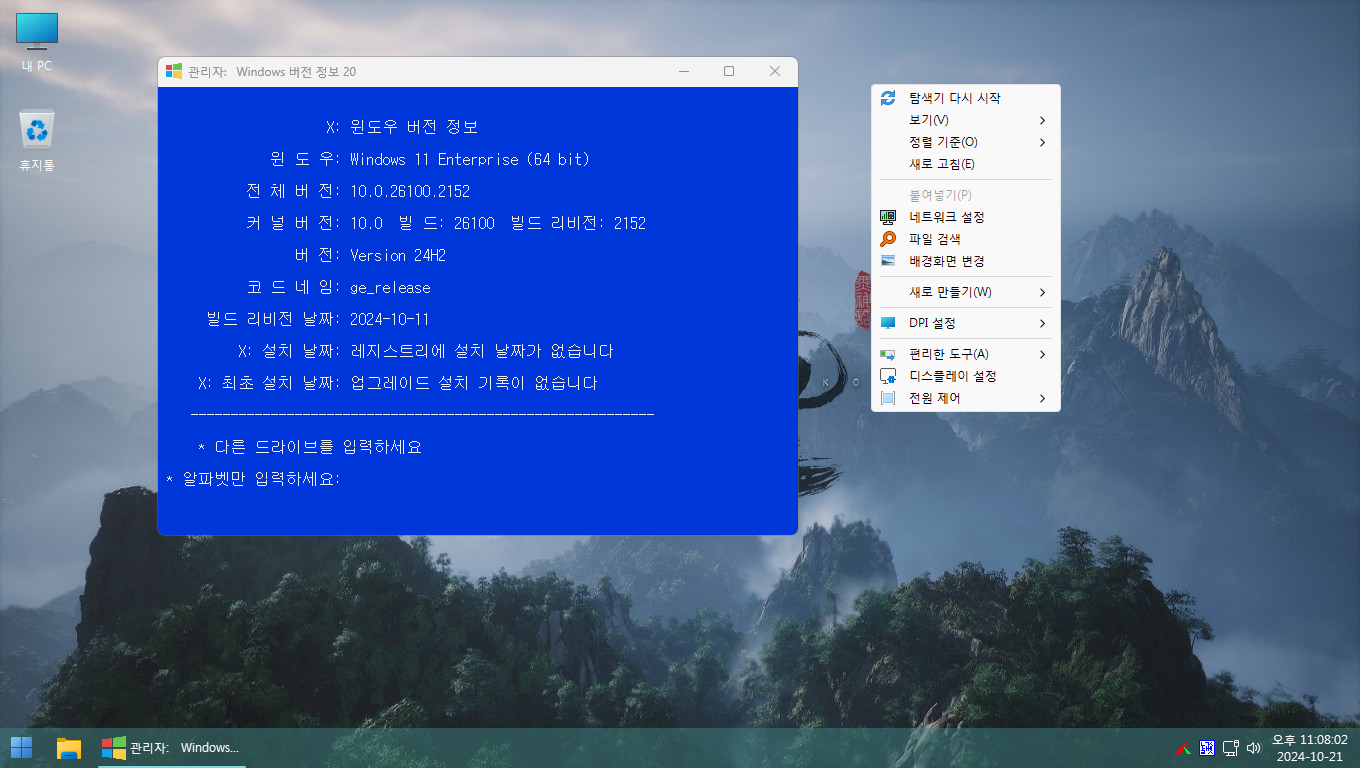
Task: Click the full version 10.0.26100.2152
Action: 410,191
